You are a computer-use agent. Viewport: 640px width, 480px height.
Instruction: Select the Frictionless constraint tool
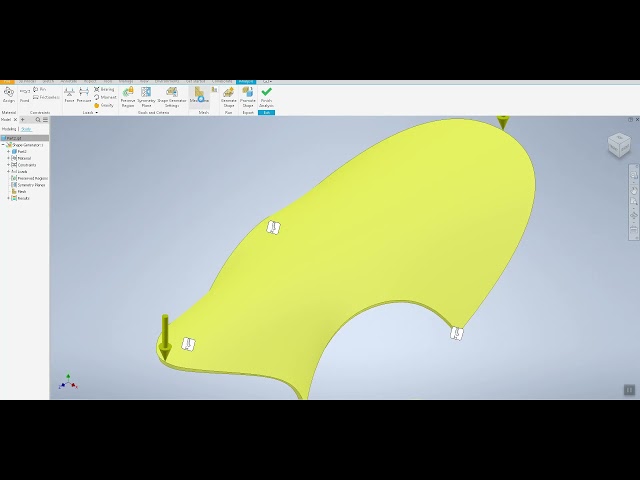tap(46, 97)
